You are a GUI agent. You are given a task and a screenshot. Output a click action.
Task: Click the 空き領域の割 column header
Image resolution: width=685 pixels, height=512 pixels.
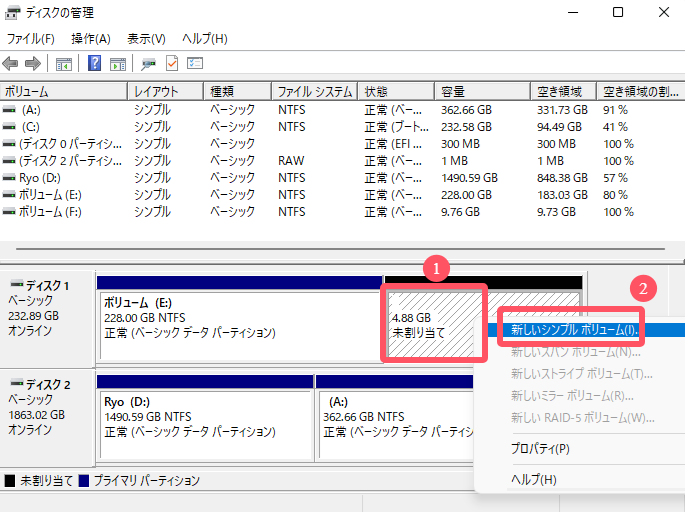pos(641,92)
